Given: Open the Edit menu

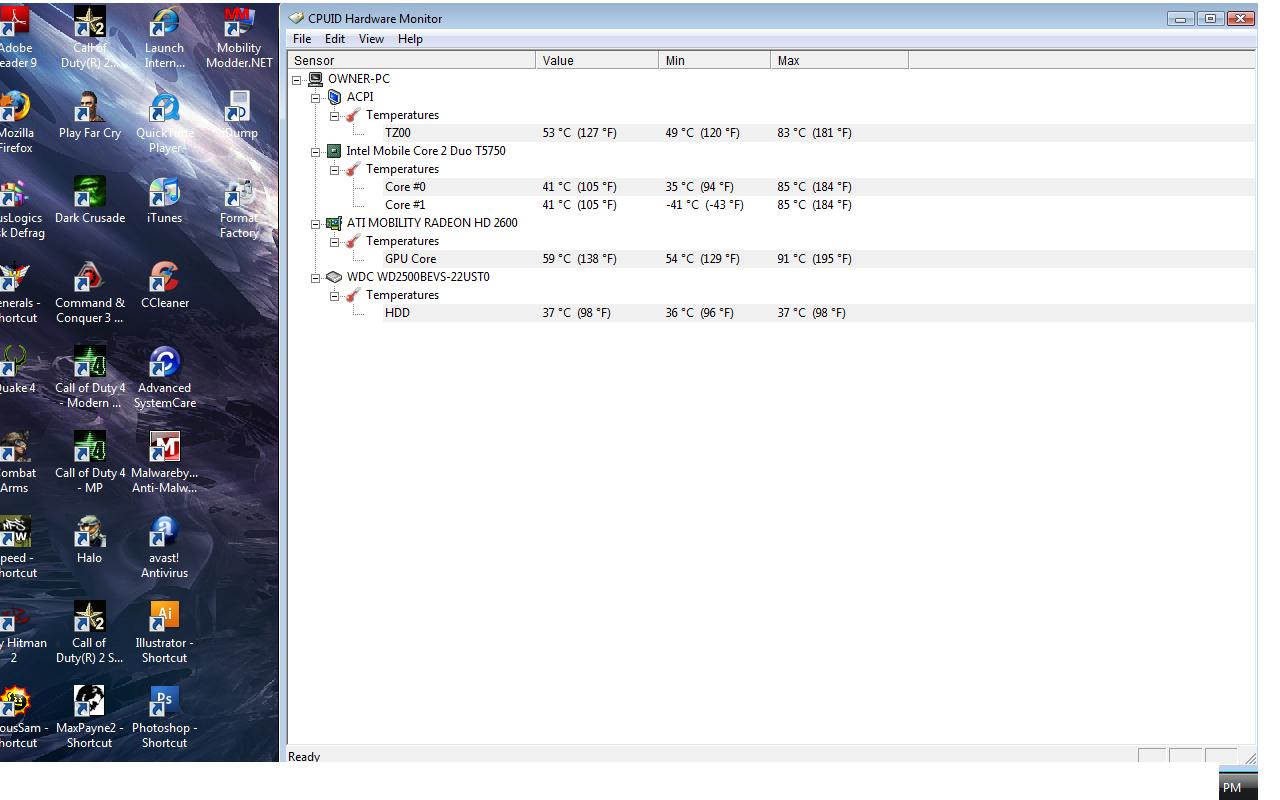Looking at the screenshot, I should click(x=335, y=39).
